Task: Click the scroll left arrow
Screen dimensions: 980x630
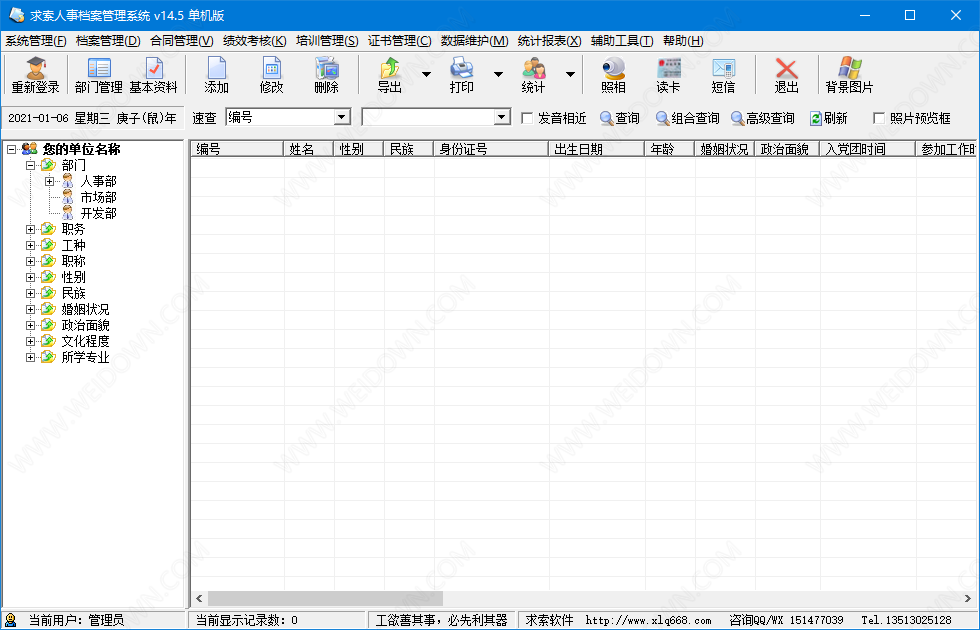Action: (x=199, y=598)
